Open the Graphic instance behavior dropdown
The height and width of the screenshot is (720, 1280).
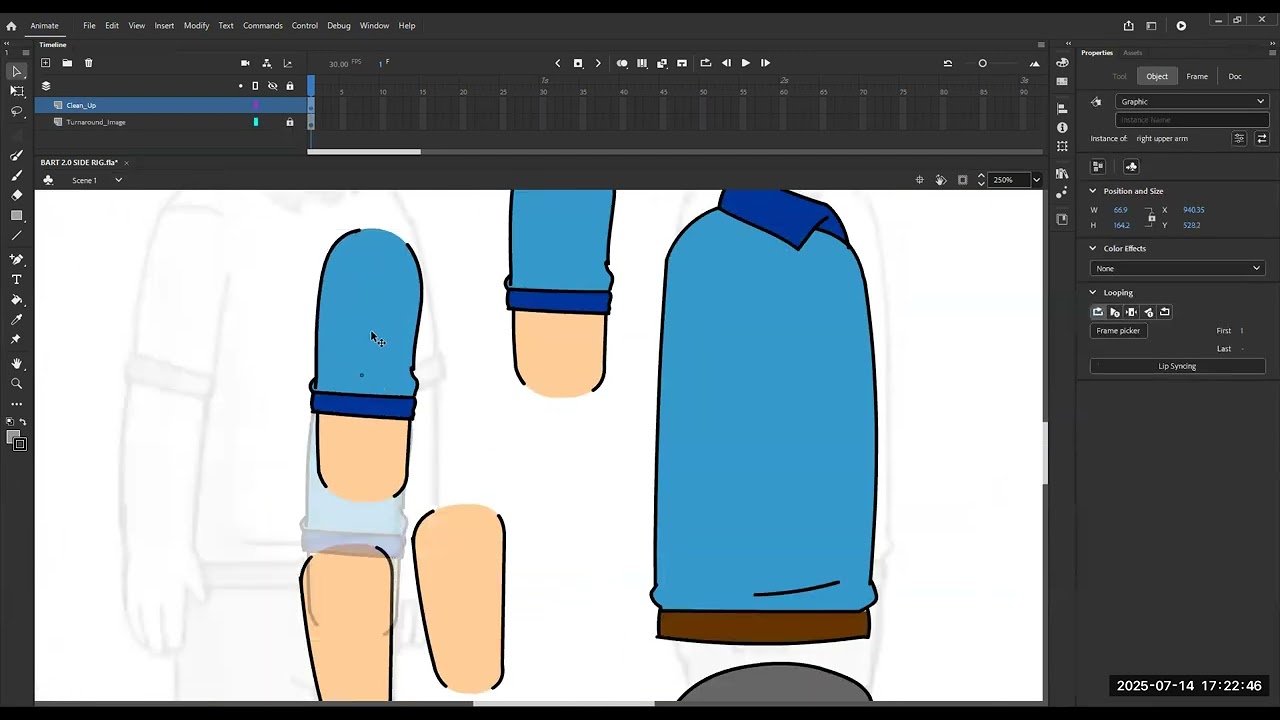[1192, 101]
